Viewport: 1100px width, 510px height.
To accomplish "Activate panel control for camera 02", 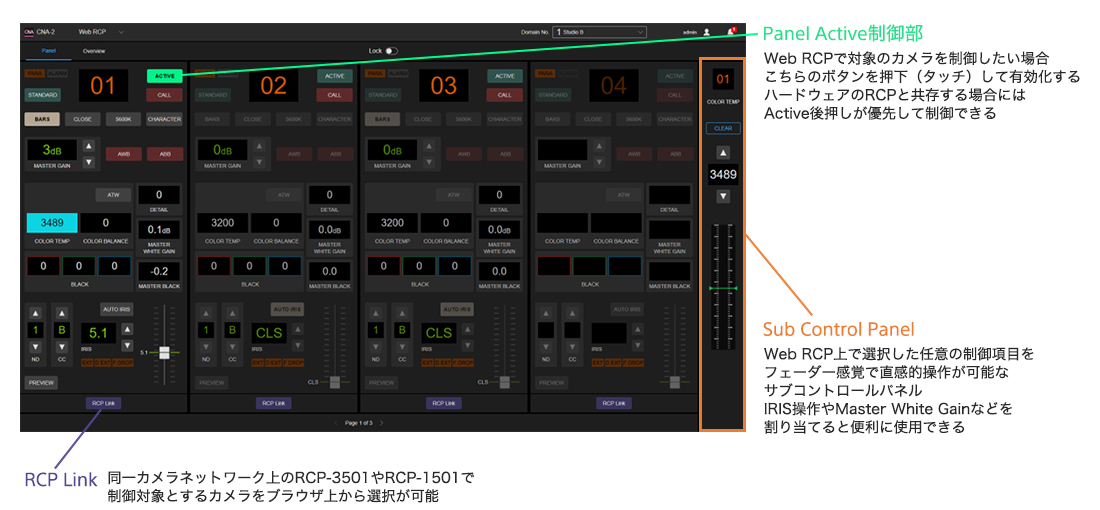I will [334, 76].
